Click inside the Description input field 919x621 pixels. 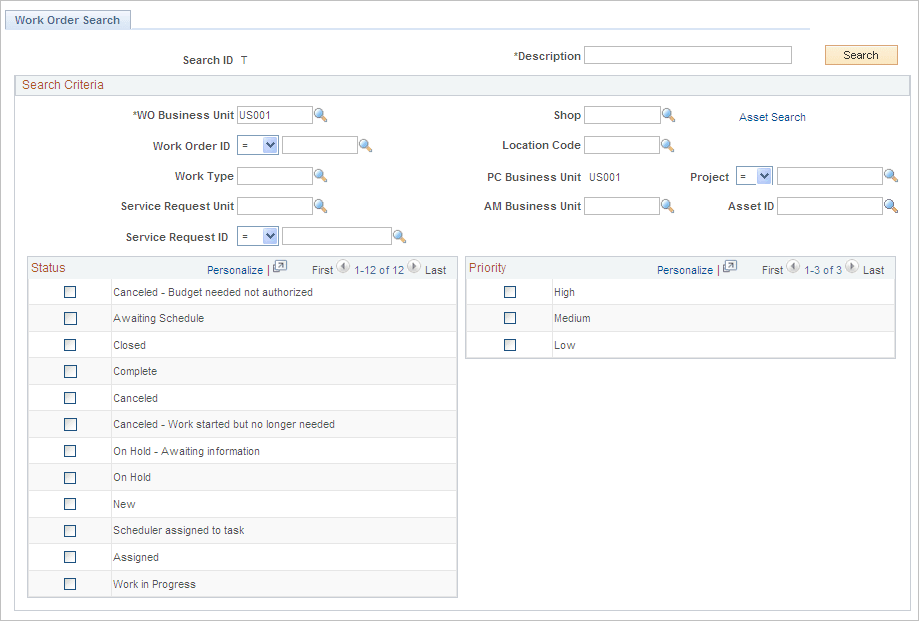tap(687, 55)
